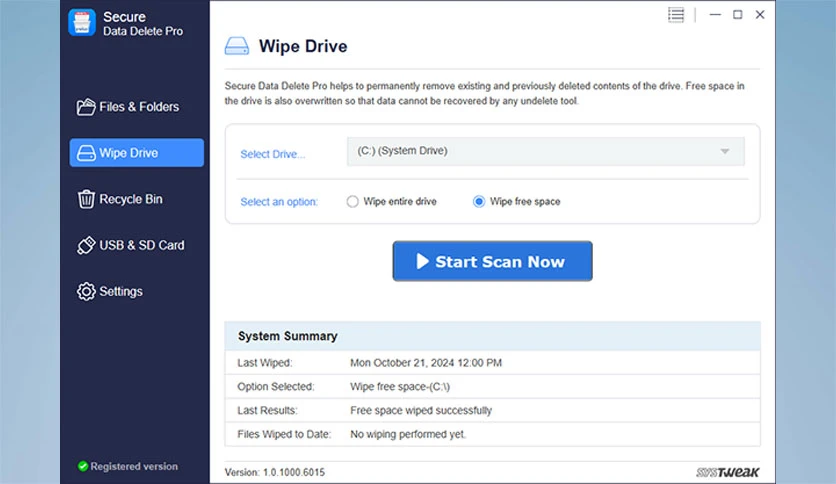This screenshot has height=484, width=836.
Task: Click the Wipe Drive description paragraph
Action: 484,93
